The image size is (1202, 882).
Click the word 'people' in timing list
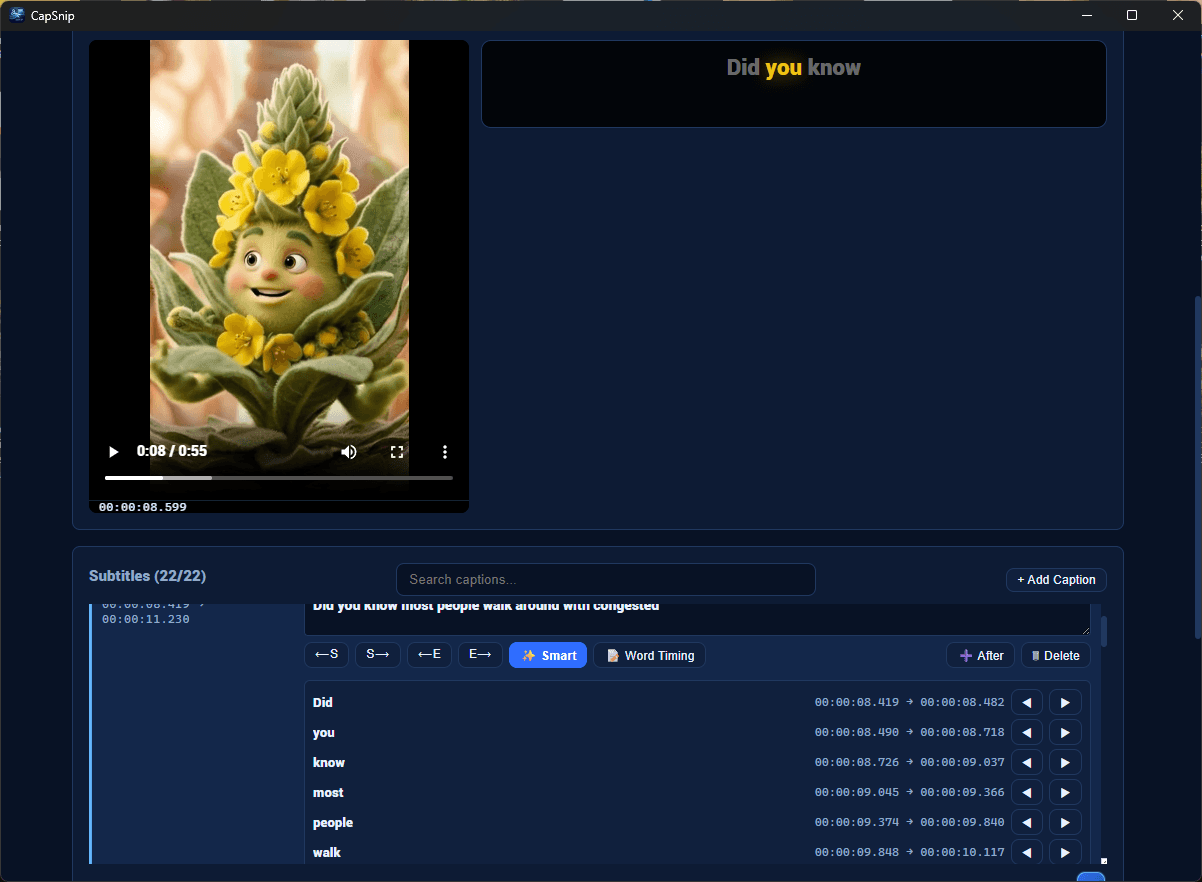pyautogui.click(x=333, y=823)
